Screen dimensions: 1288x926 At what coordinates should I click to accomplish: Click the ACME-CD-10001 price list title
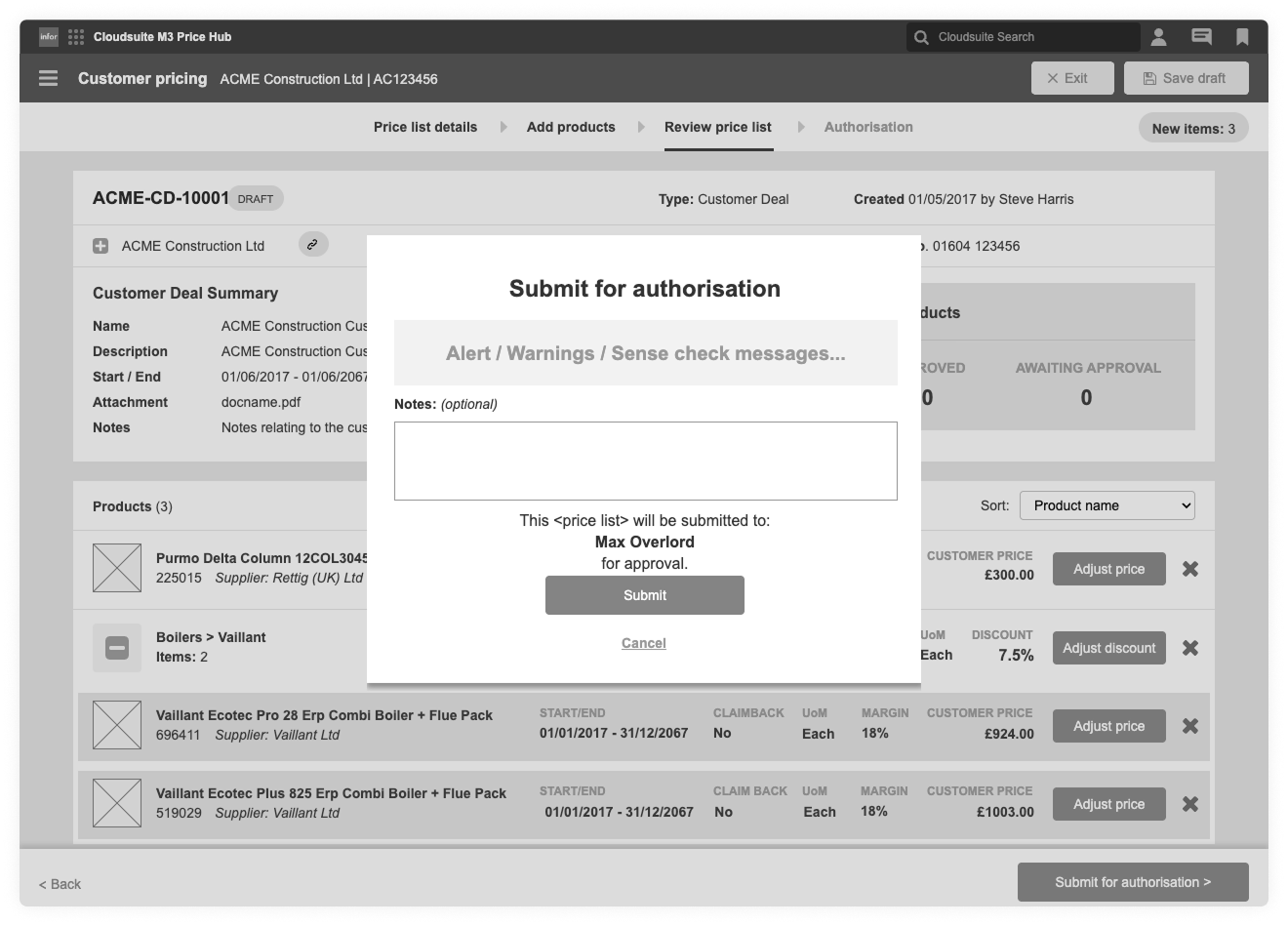161,198
